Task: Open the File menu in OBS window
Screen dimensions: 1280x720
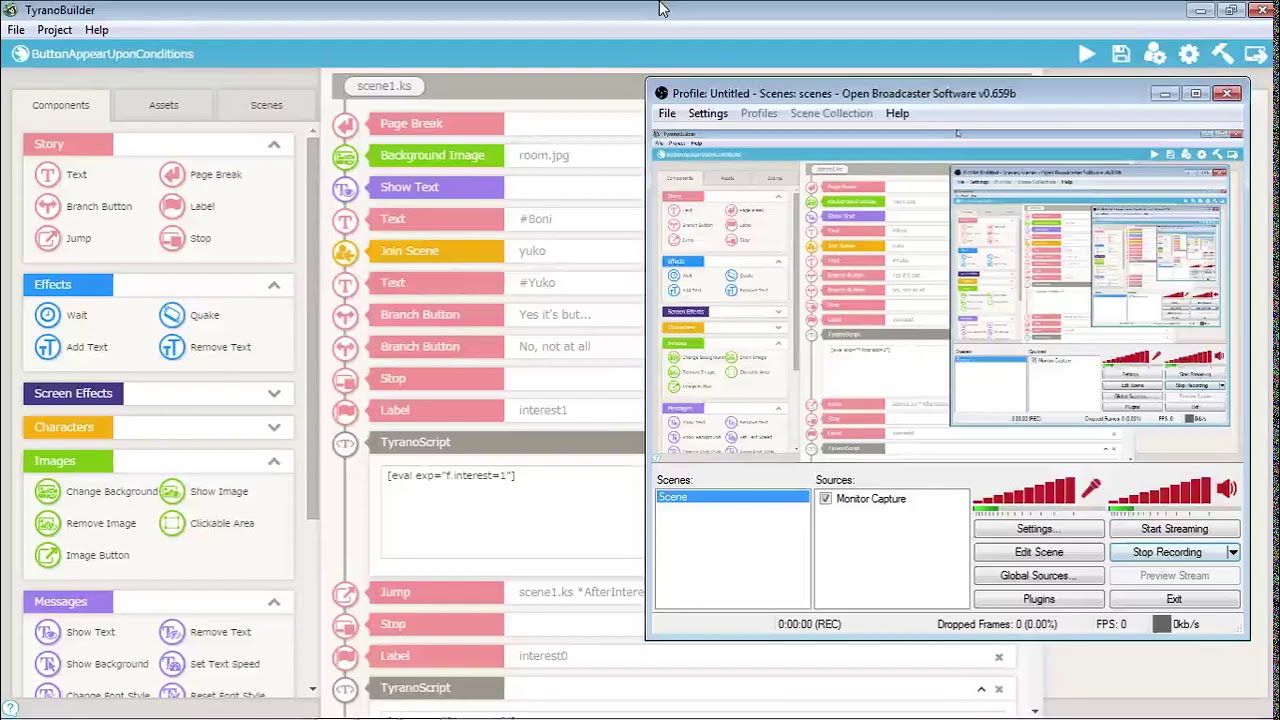Action: pyautogui.click(x=667, y=114)
